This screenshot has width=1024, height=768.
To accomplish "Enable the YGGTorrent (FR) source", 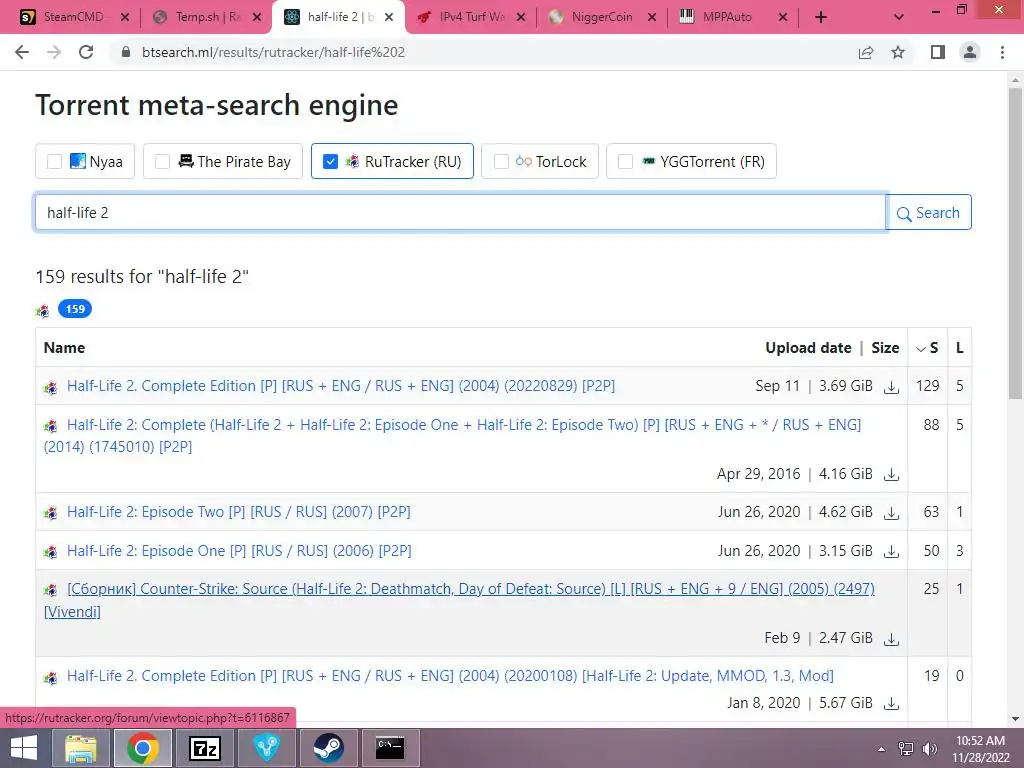I will pyautogui.click(x=625, y=161).
